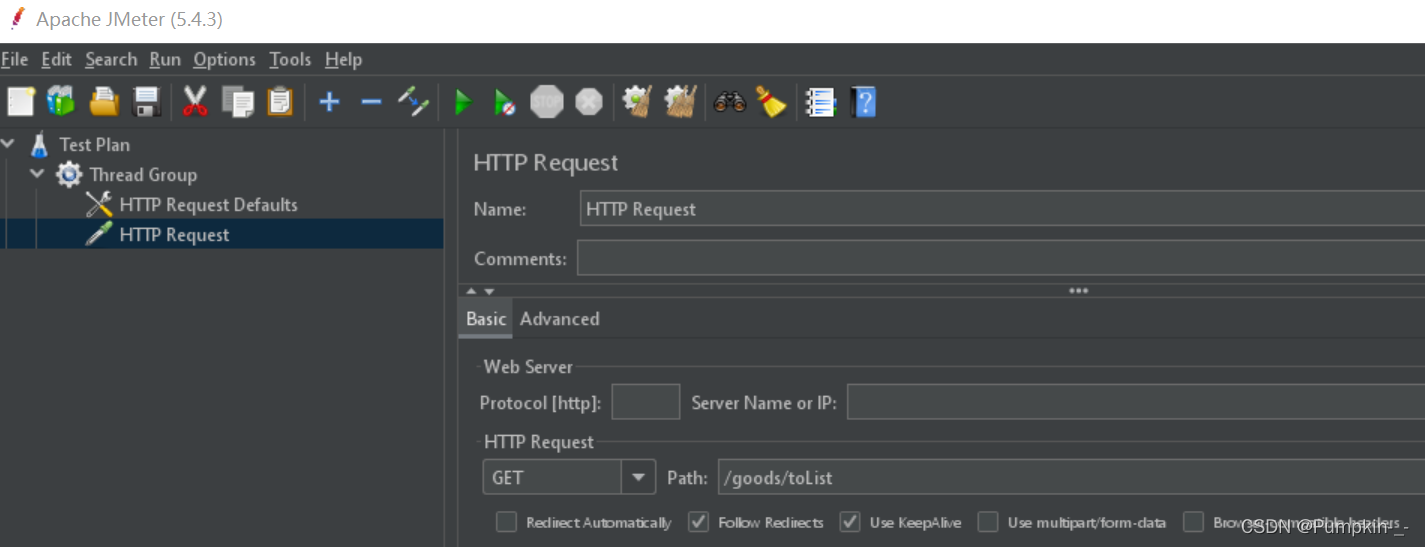
Task: Open the GET method dropdown
Action: (638, 478)
